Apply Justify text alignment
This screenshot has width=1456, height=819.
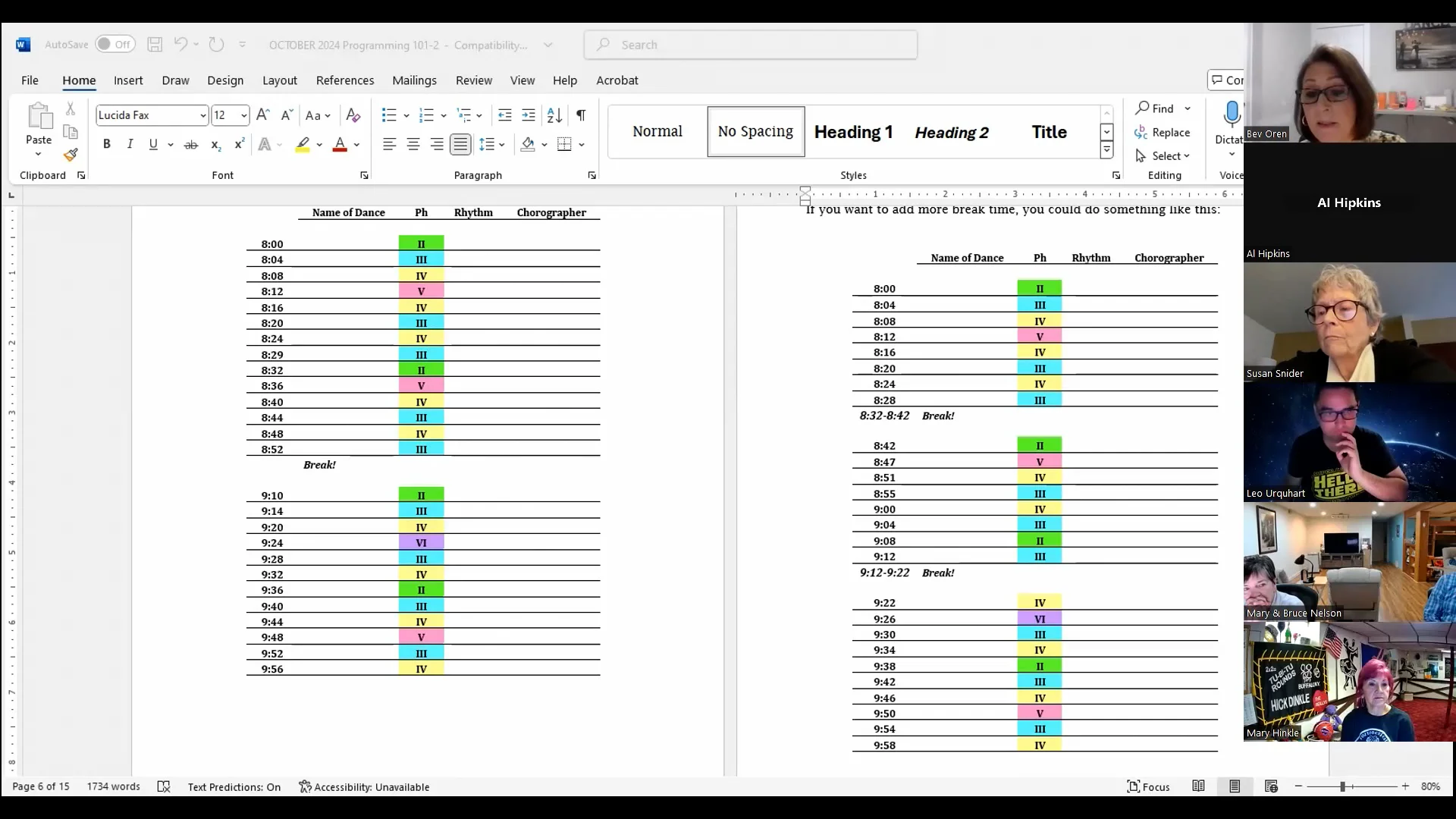[460, 144]
